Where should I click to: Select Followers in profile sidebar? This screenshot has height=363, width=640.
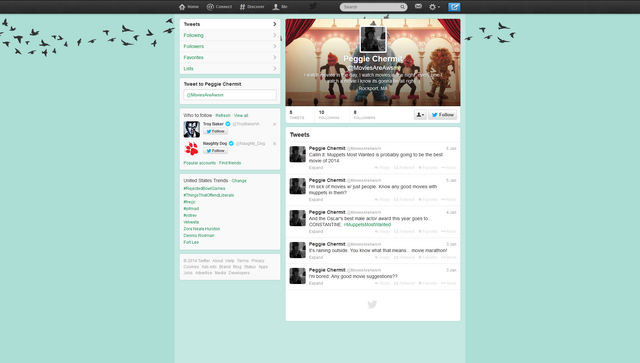coord(230,47)
